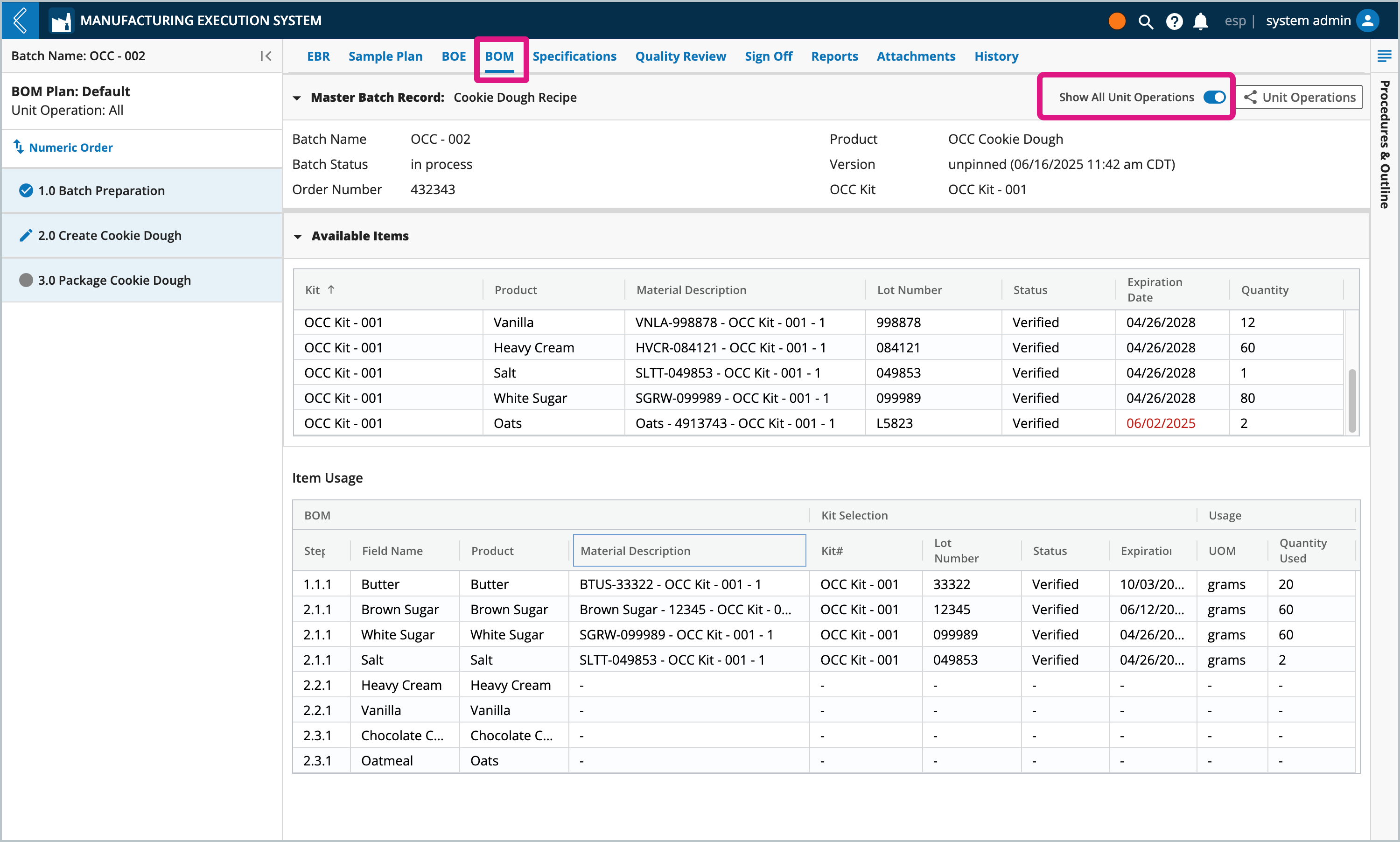This screenshot has height=842, width=1400.
Task: Open the BOE tab
Action: pos(453,56)
